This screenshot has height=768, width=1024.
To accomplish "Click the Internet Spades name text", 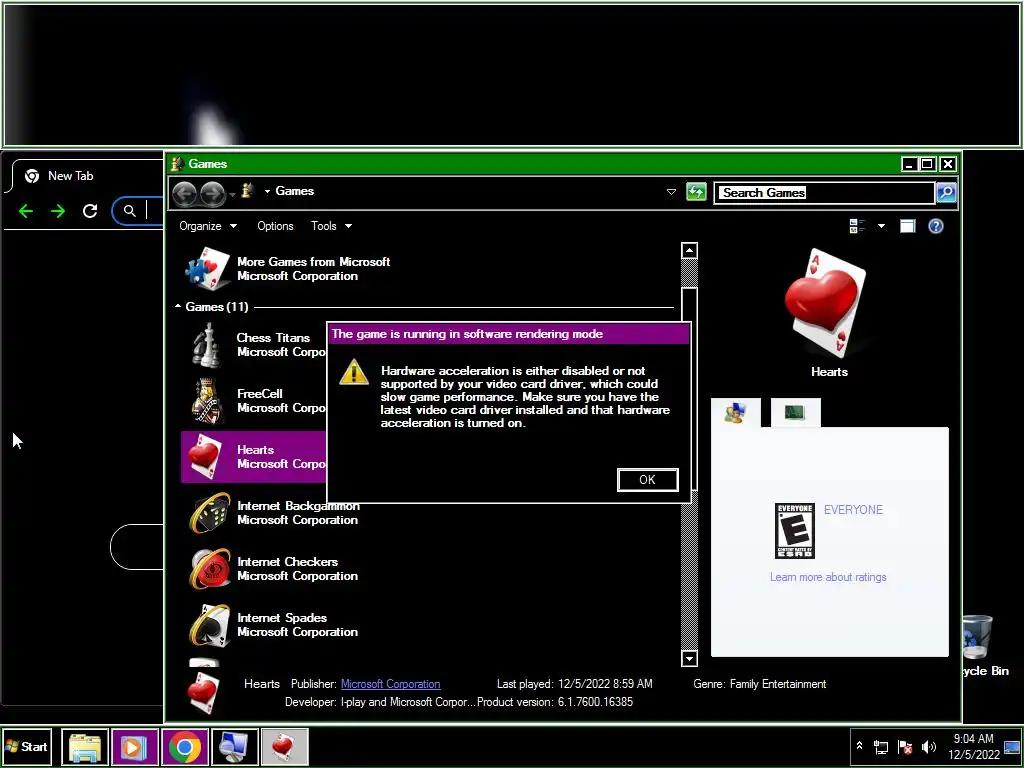I will click(x=281, y=618).
